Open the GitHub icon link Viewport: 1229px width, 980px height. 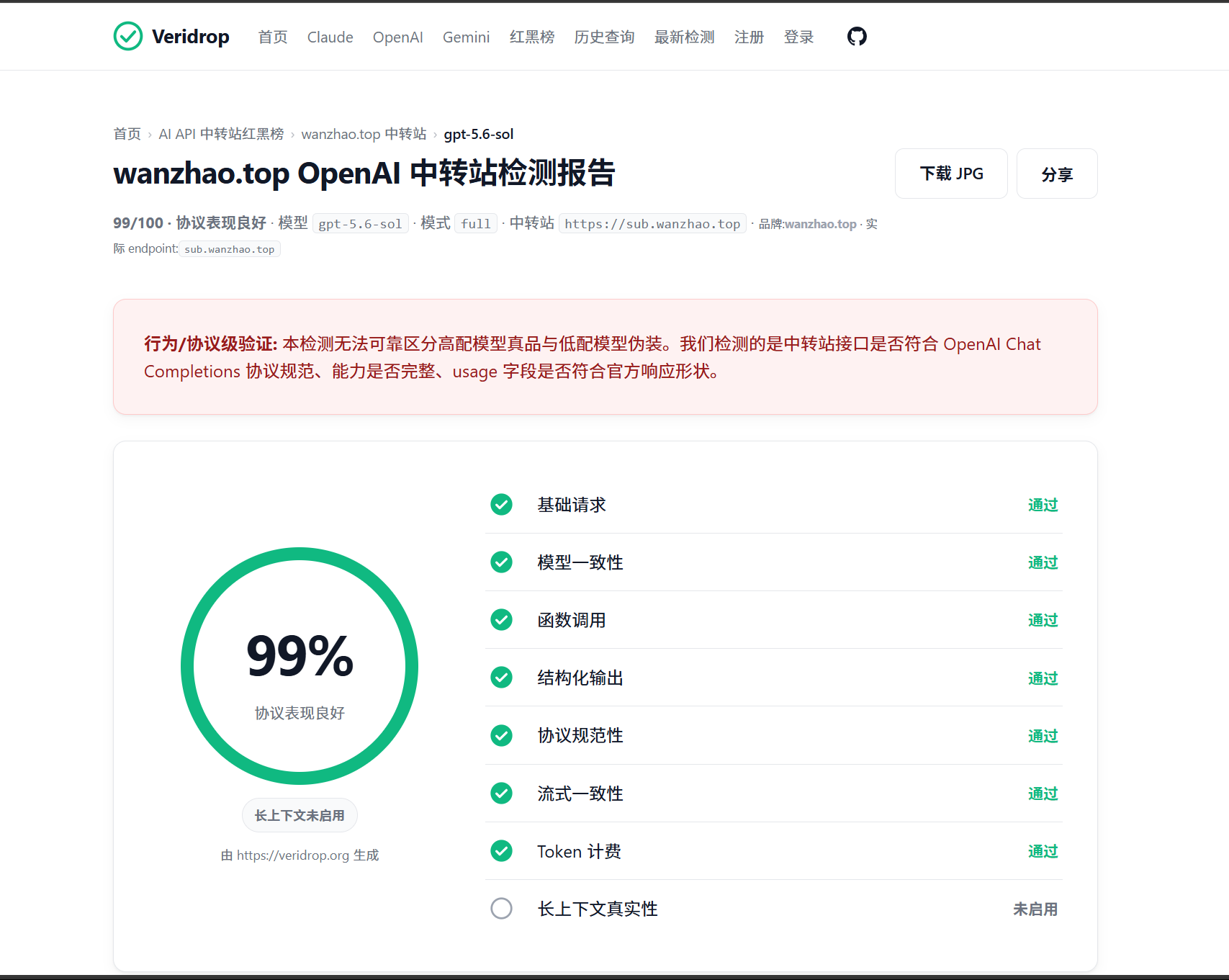point(857,36)
